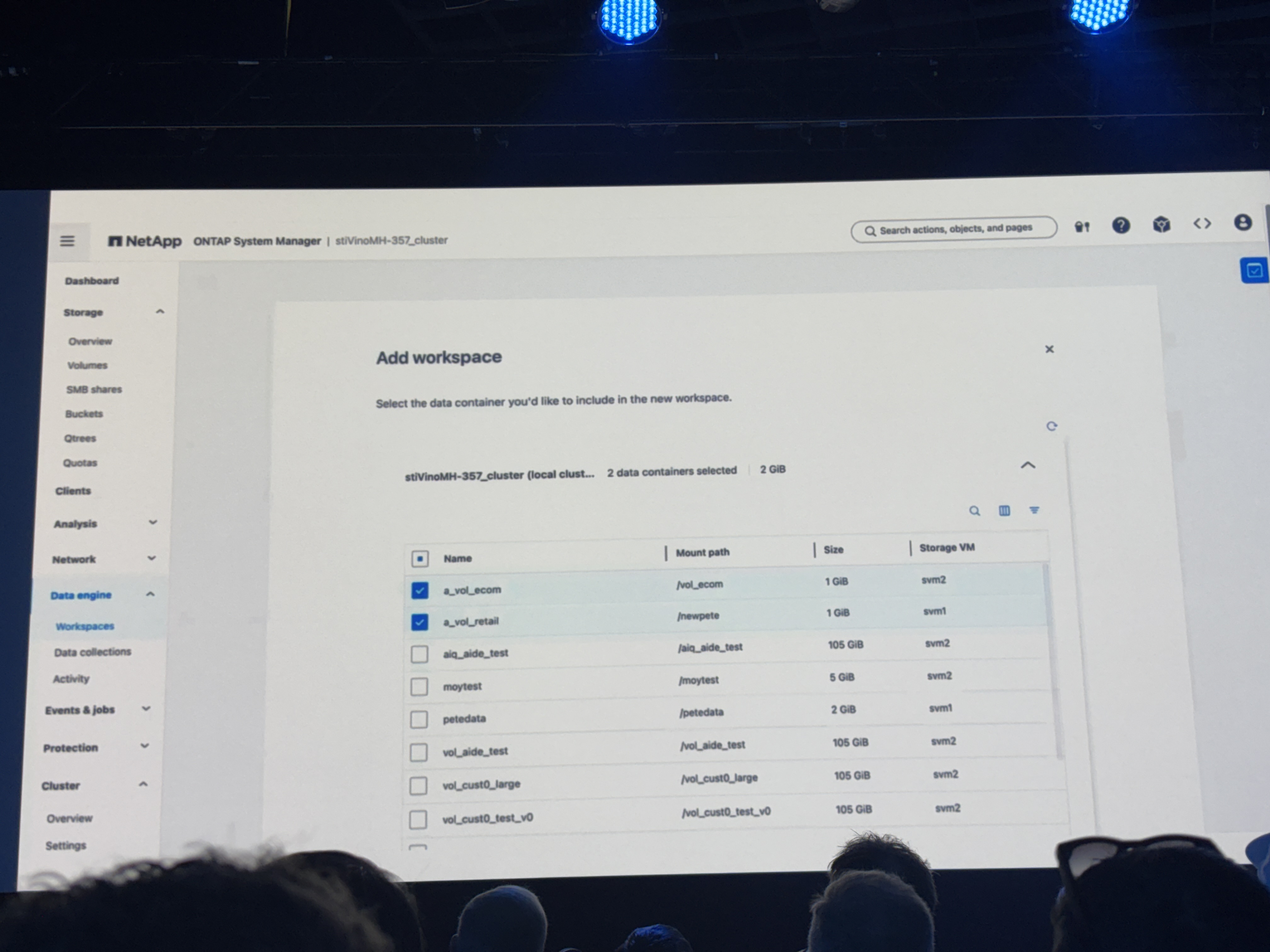Toggle the select-all header checkbox
The image size is (1270, 952).
[x=420, y=558]
